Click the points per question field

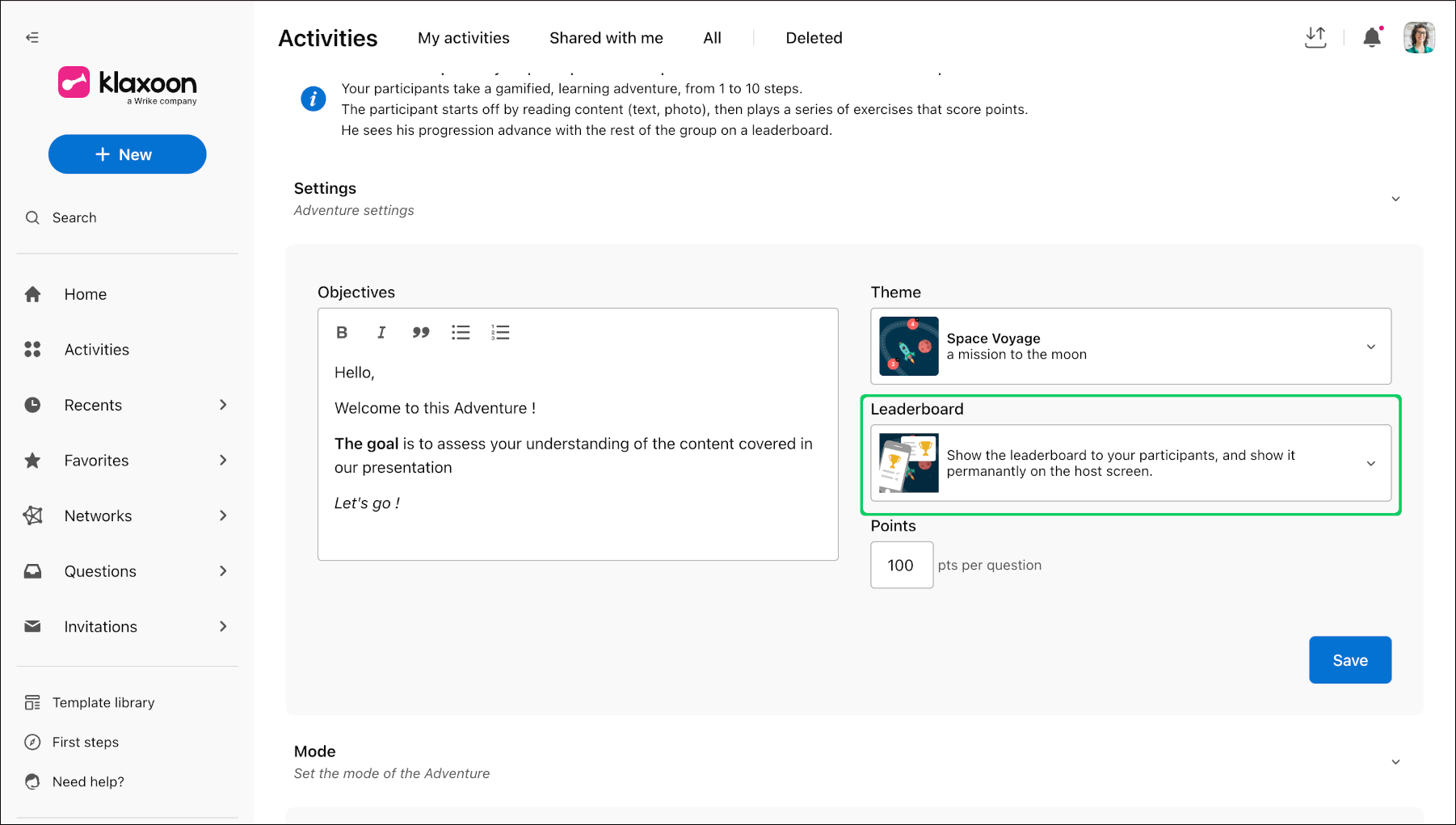pos(902,565)
